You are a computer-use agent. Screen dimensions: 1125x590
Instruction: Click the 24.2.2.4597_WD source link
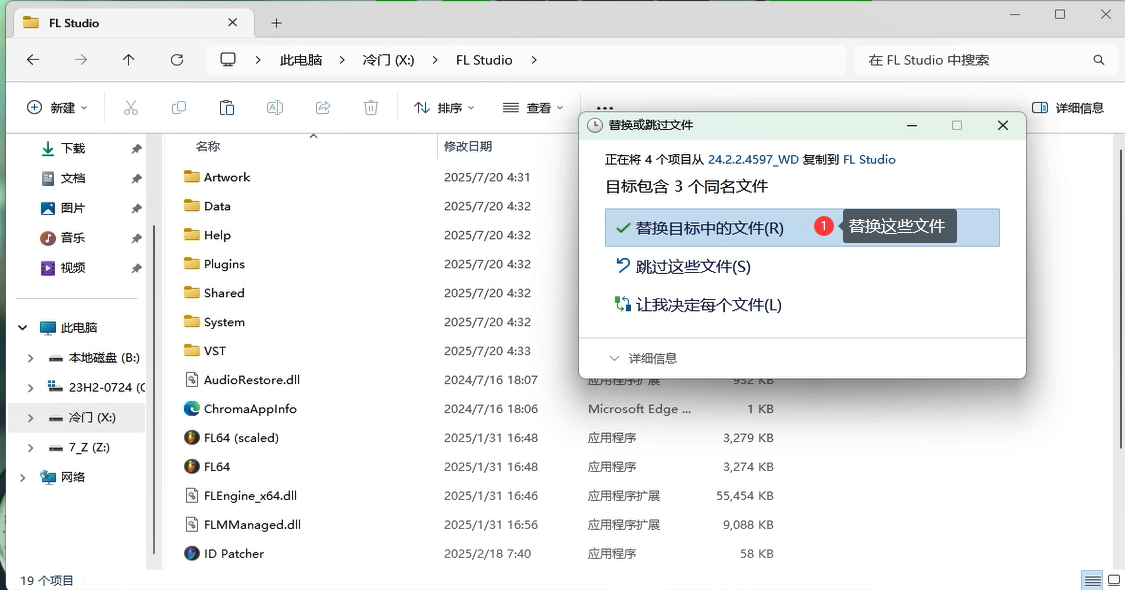click(x=753, y=159)
